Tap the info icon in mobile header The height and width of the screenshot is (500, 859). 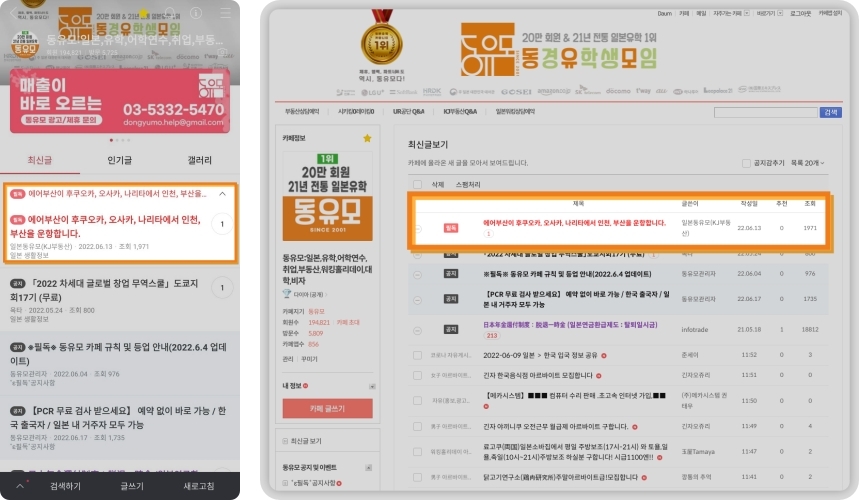[x=196, y=13]
